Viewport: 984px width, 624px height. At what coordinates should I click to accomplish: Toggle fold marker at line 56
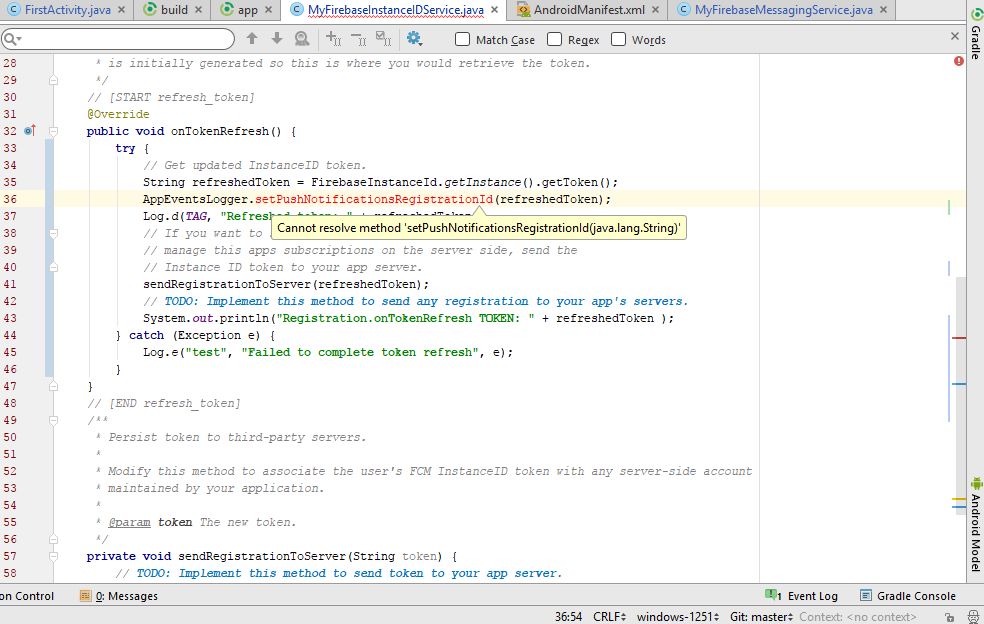click(x=53, y=539)
